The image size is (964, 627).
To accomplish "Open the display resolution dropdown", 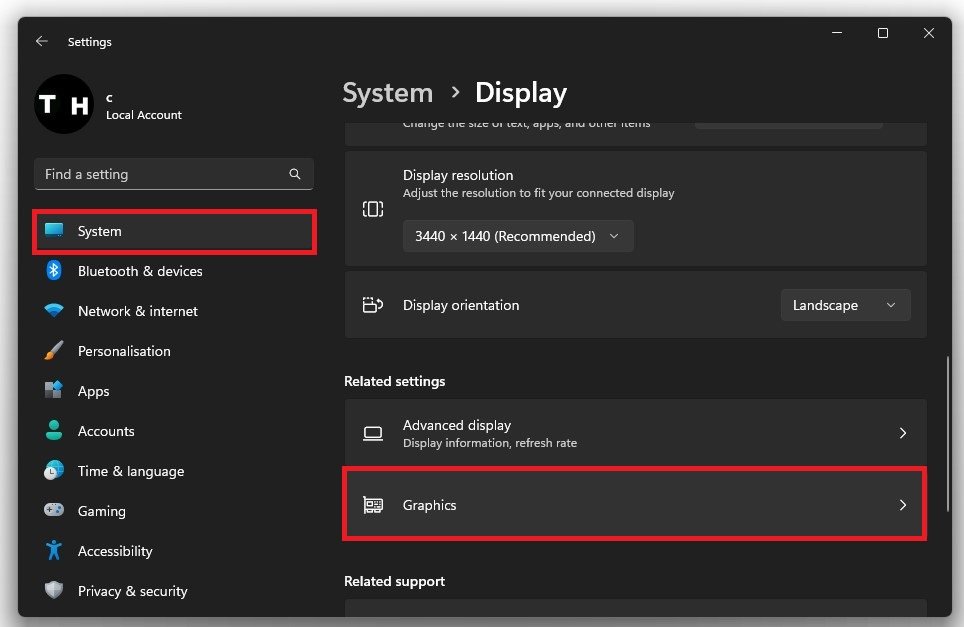I will [518, 237].
